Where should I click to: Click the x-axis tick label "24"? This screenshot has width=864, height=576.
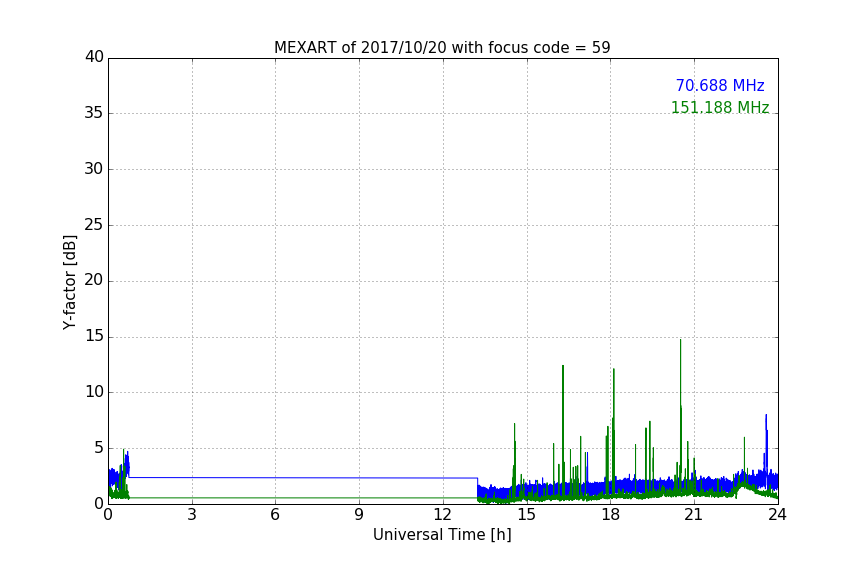(x=777, y=515)
